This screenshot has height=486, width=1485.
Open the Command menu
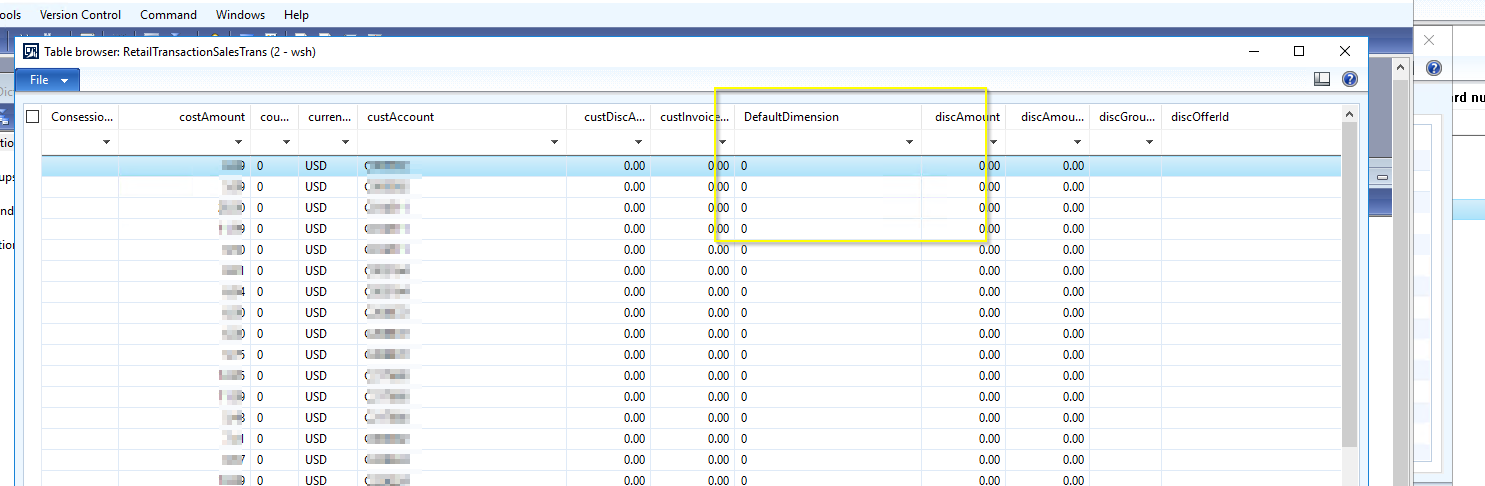[168, 15]
